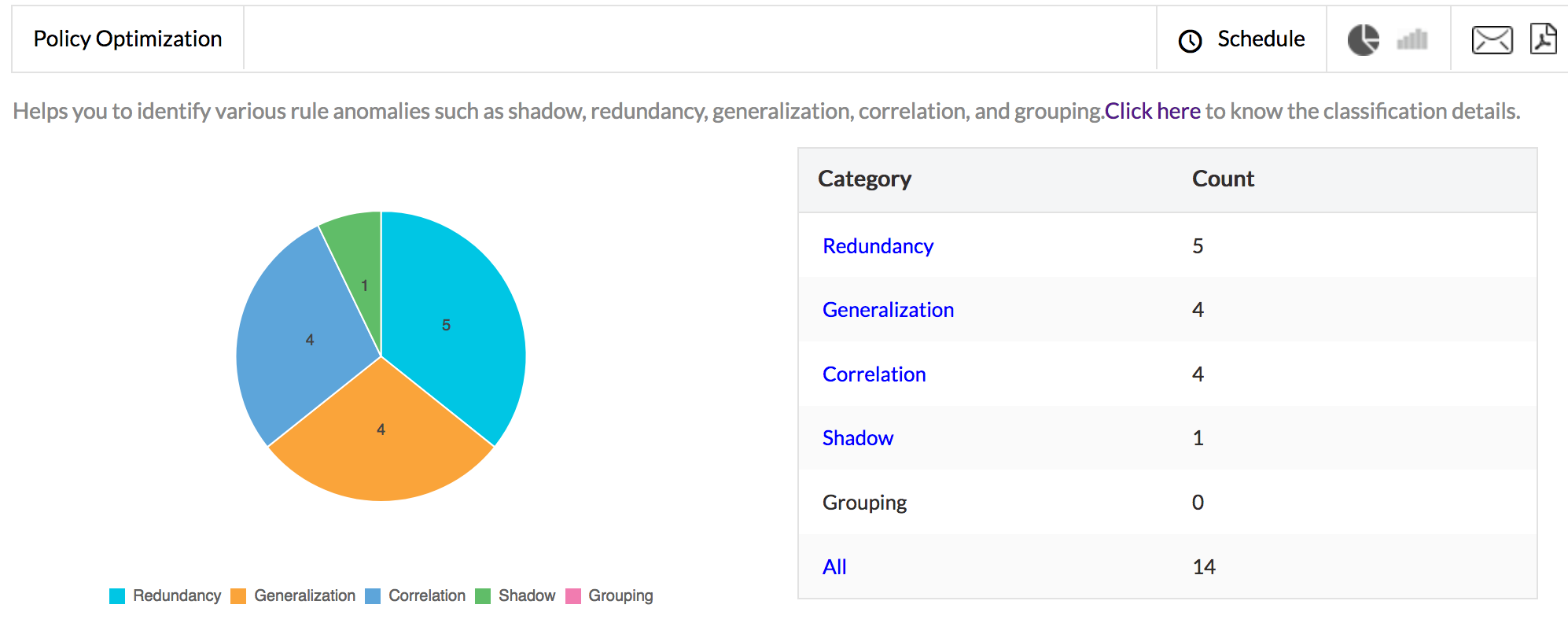This screenshot has width=1568, height=634.
Task: Switch to pie chart view icon
Action: click(1364, 39)
